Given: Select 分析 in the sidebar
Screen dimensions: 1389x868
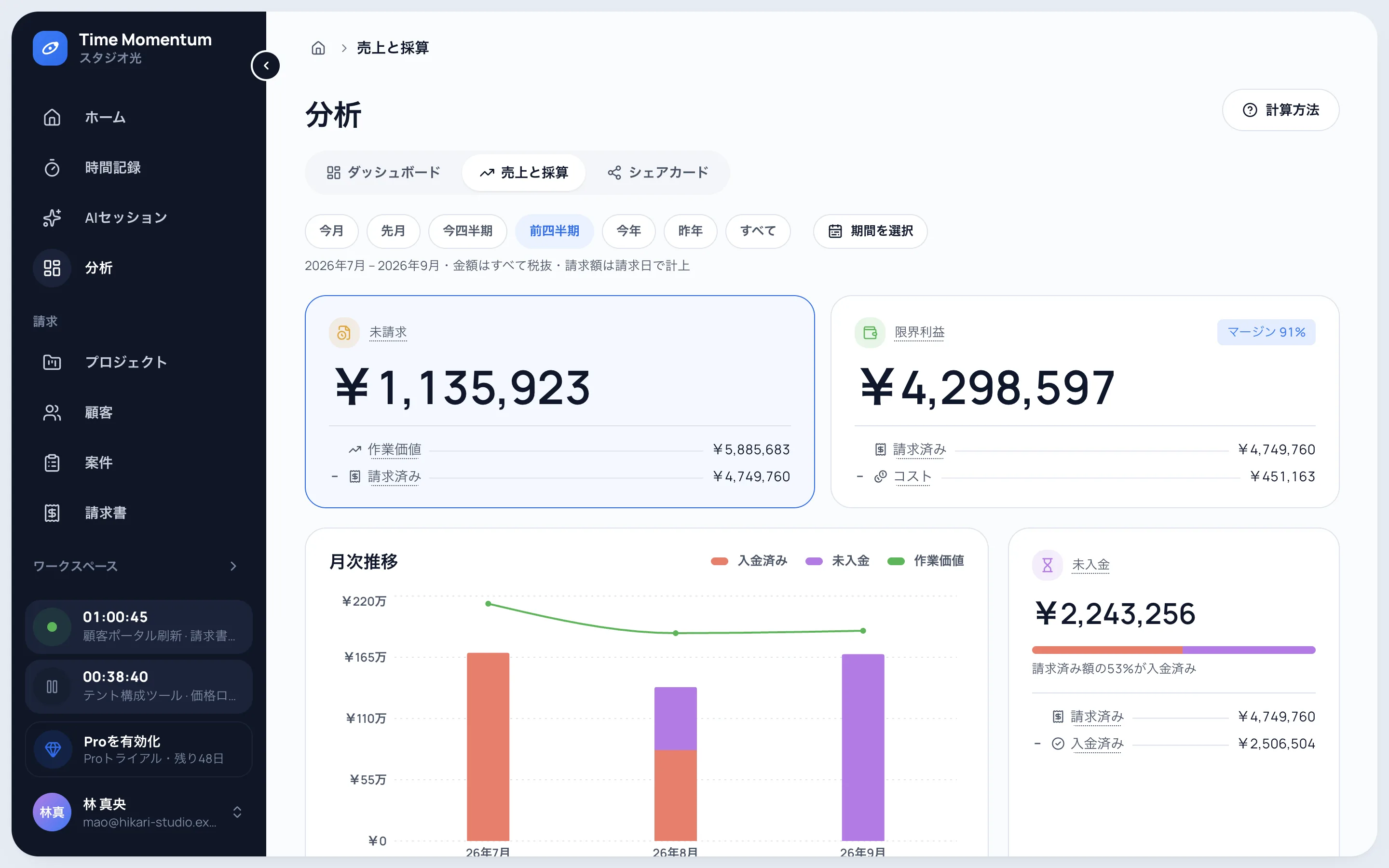Looking at the screenshot, I should click(139, 268).
